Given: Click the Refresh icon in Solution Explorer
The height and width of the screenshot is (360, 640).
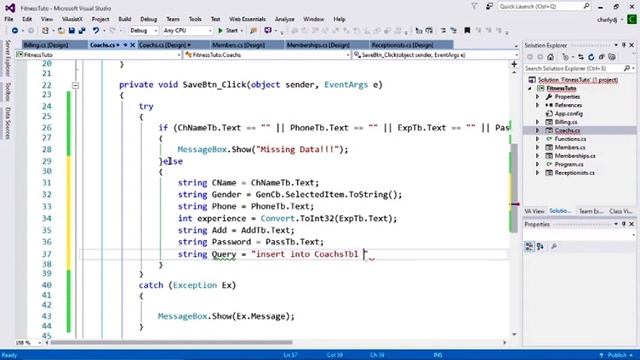Looking at the screenshot, I should [591, 57].
